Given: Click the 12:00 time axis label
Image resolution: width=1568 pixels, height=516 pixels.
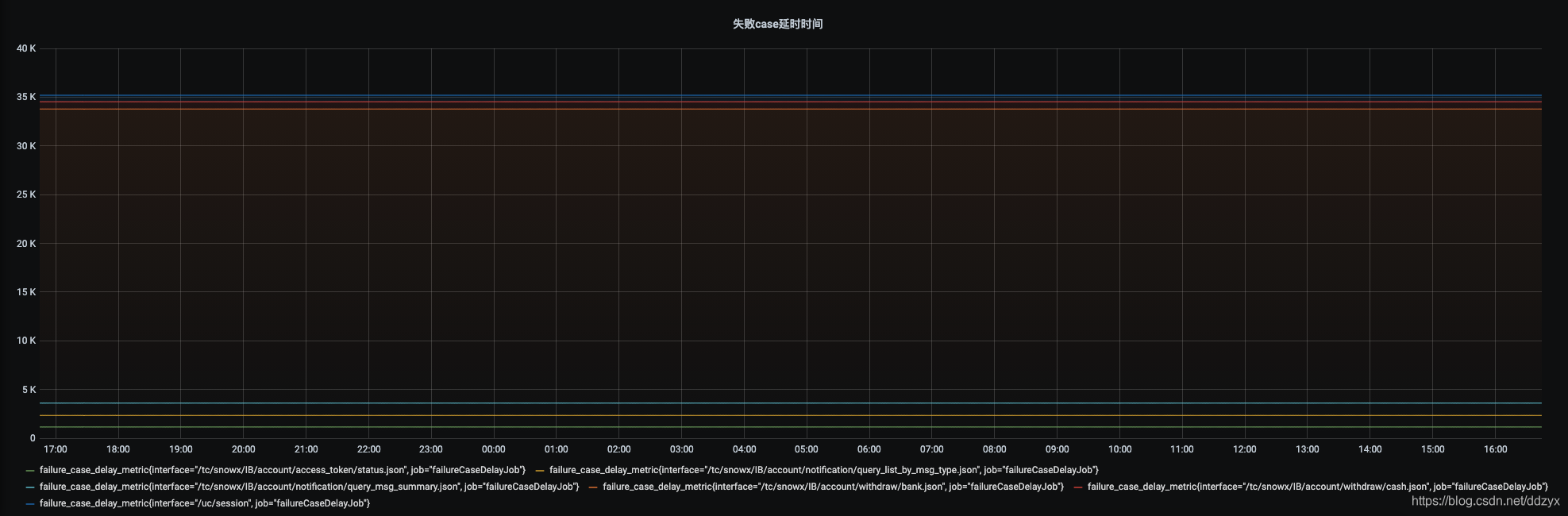Looking at the screenshot, I should click(x=1245, y=449).
